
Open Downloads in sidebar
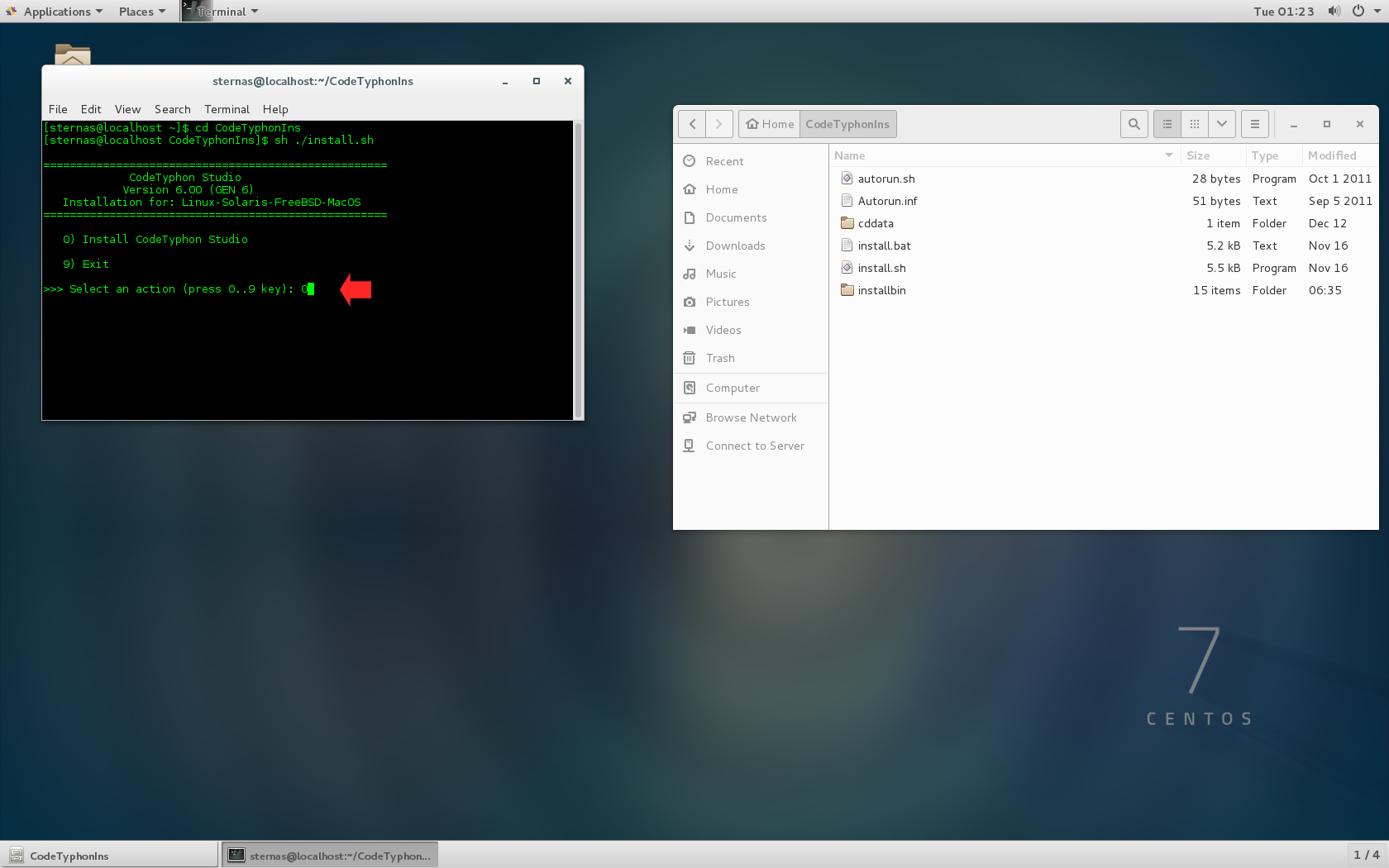(x=751, y=246)
